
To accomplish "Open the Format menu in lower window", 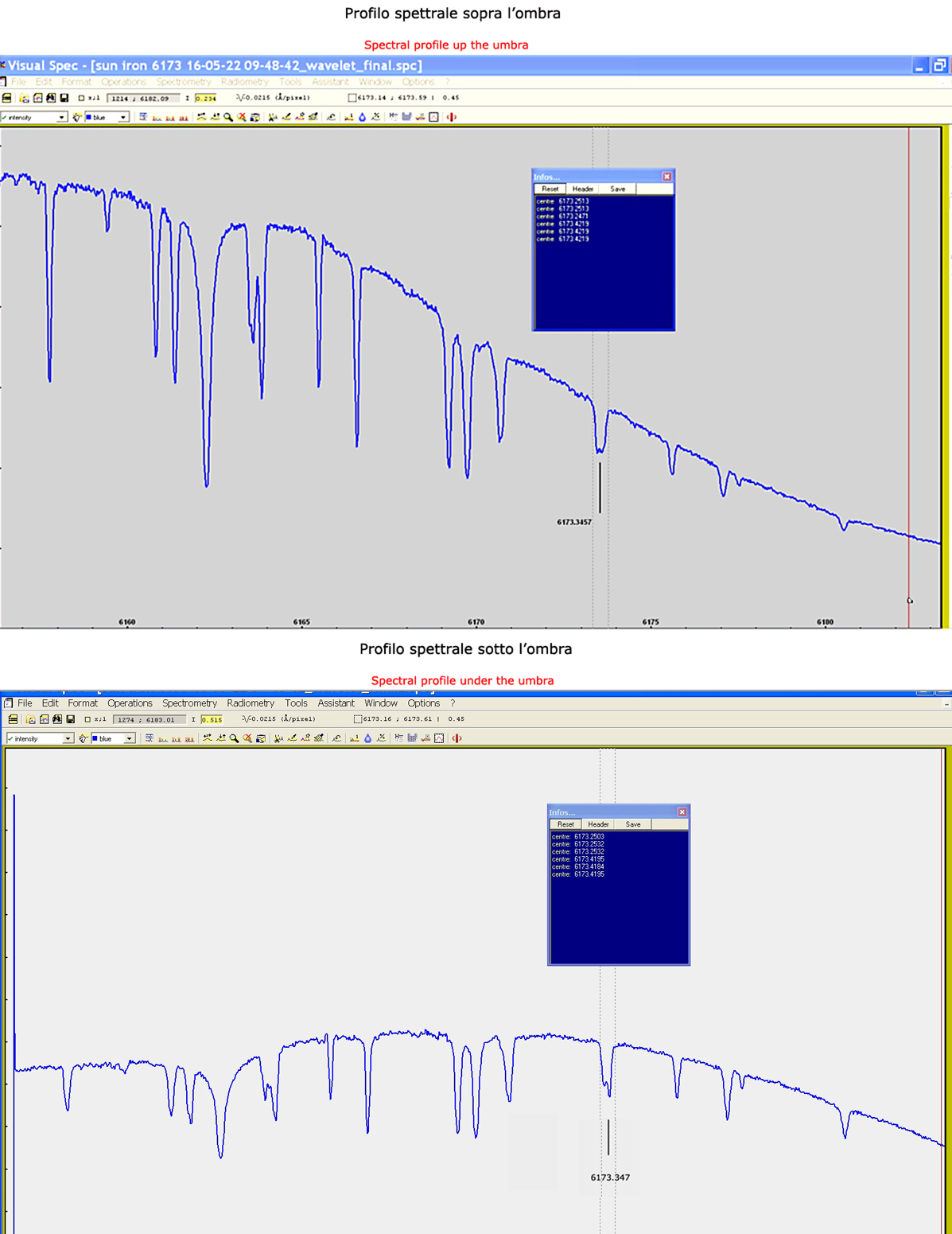I will [x=83, y=703].
